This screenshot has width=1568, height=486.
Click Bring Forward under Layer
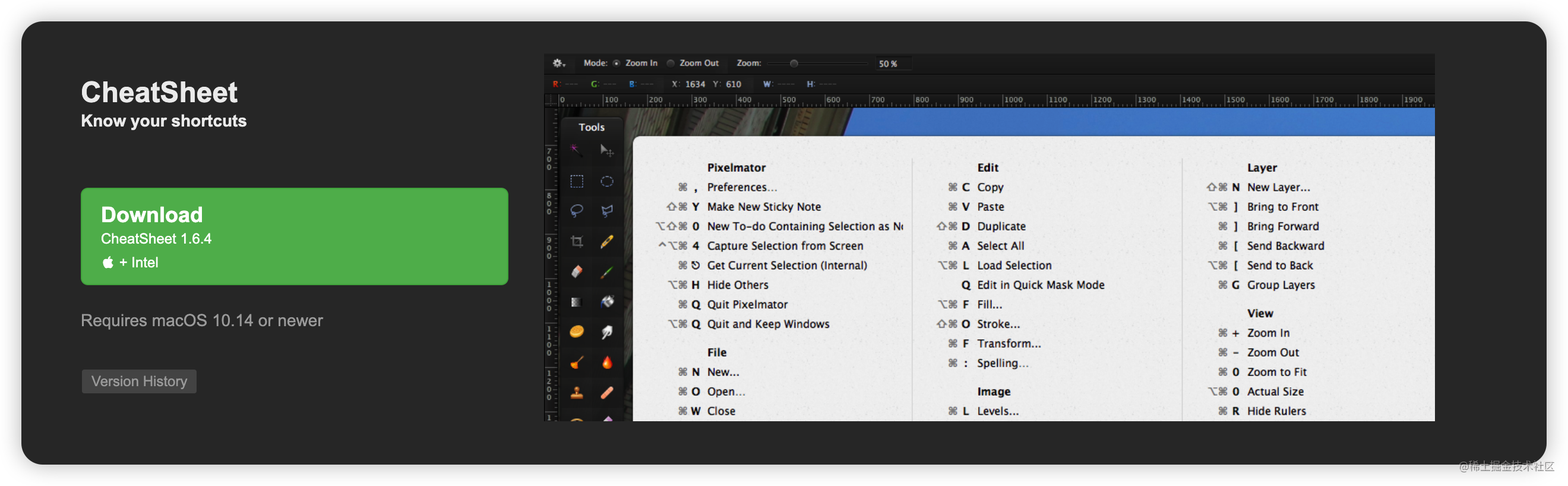click(1282, 226)
